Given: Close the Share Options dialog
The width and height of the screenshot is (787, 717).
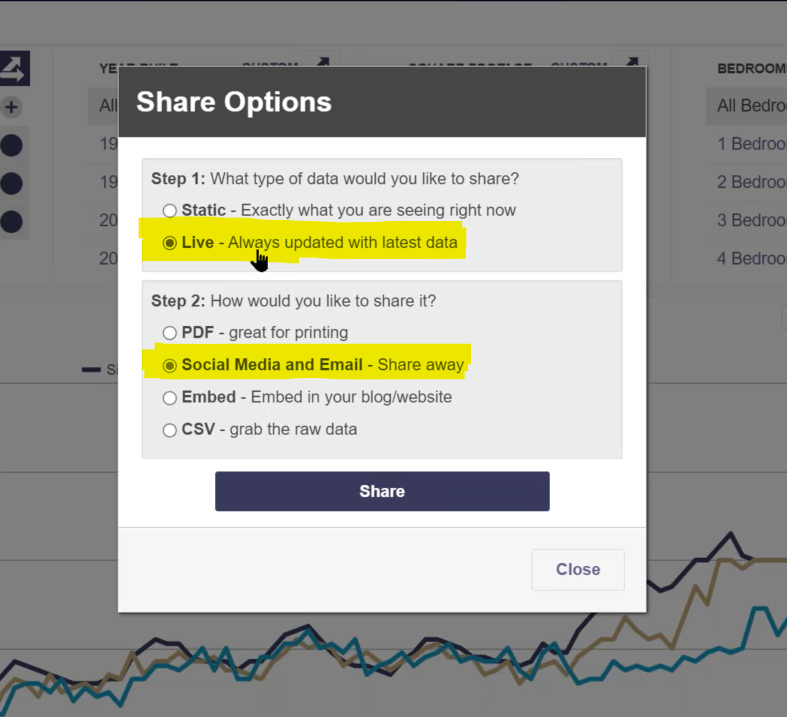Looking at the screenshot, I should 578,569.
